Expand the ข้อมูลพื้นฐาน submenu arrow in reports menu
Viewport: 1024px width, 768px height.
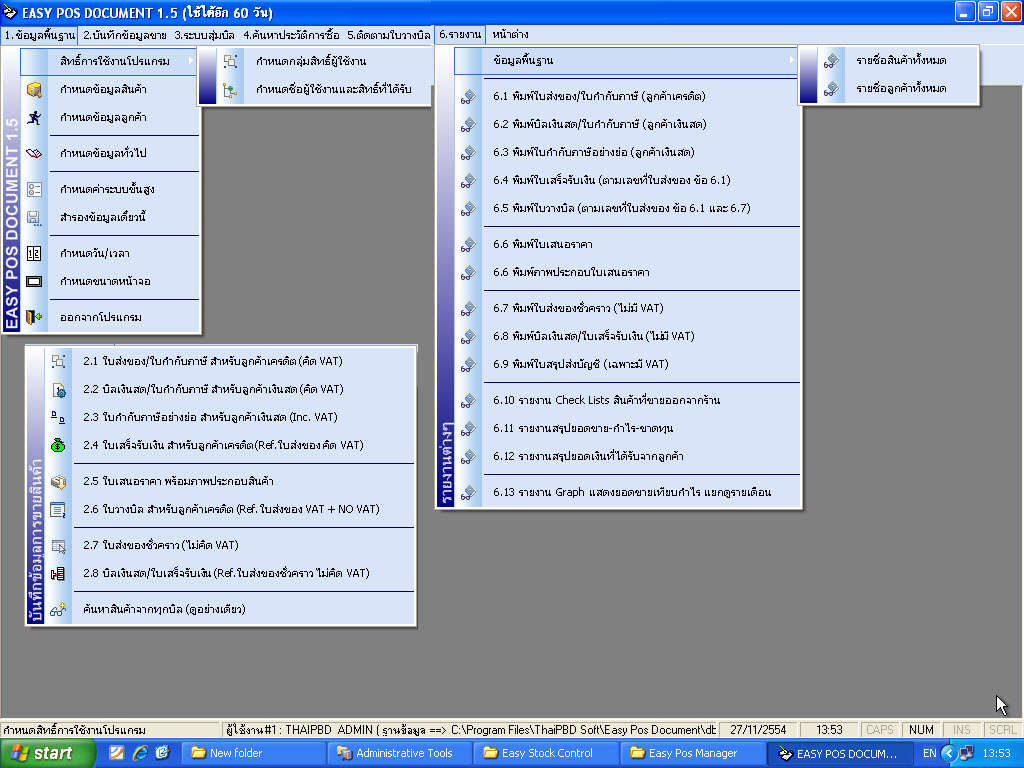click(x=791, y=61)
